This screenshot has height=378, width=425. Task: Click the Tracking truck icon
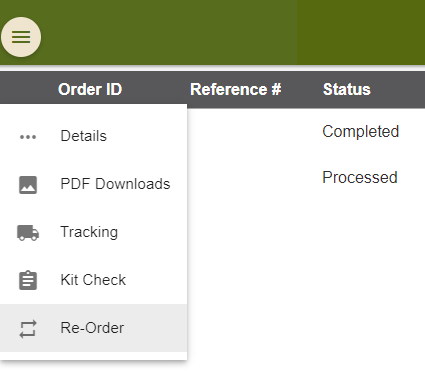[x=28, y=233]
